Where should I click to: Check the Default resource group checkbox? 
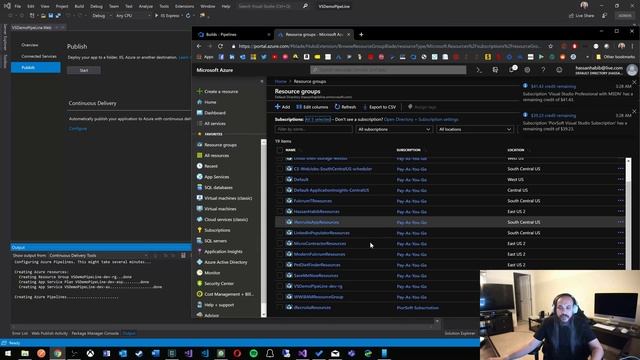(280, 180)
